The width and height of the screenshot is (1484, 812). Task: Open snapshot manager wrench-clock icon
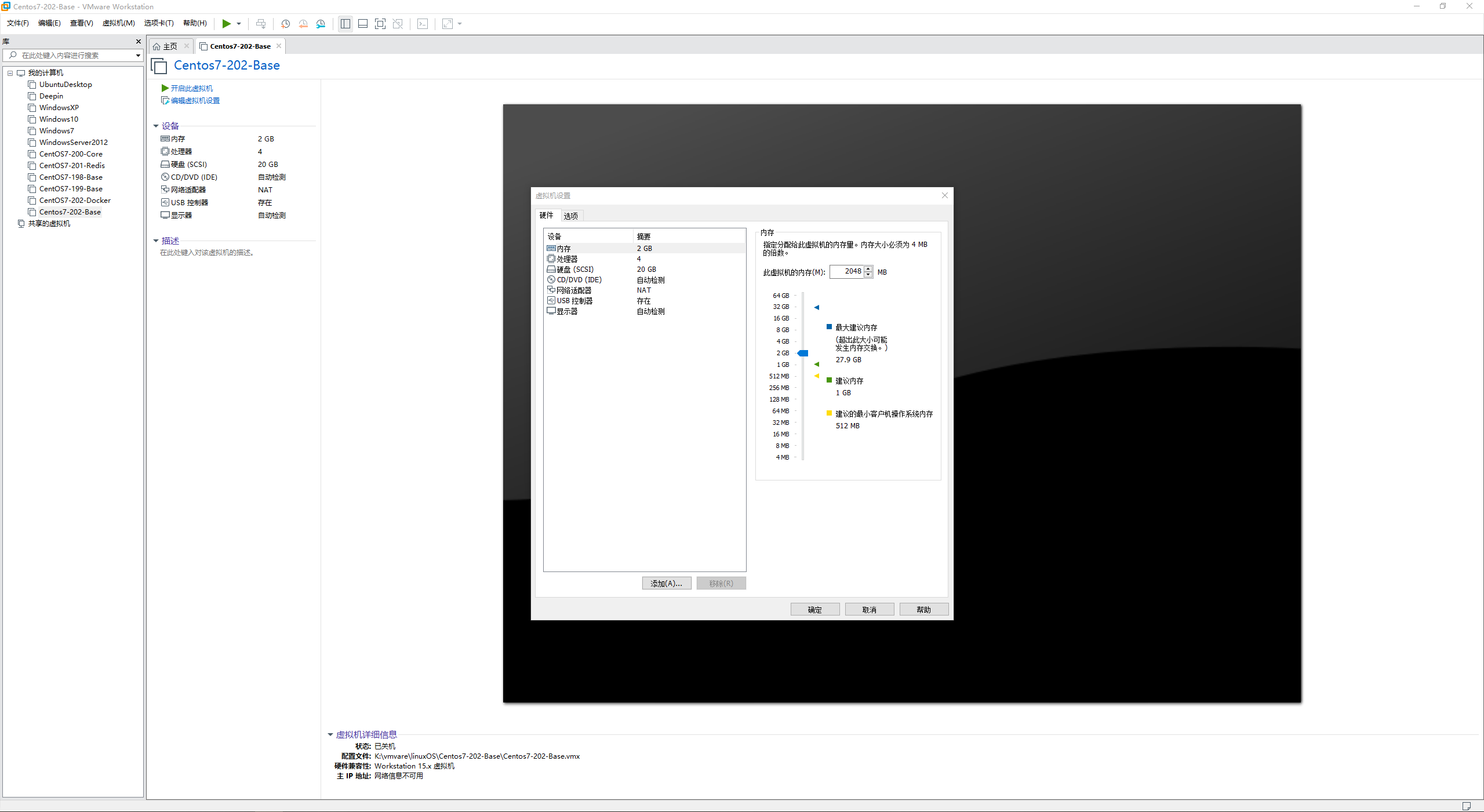click(x=321, y=24)
